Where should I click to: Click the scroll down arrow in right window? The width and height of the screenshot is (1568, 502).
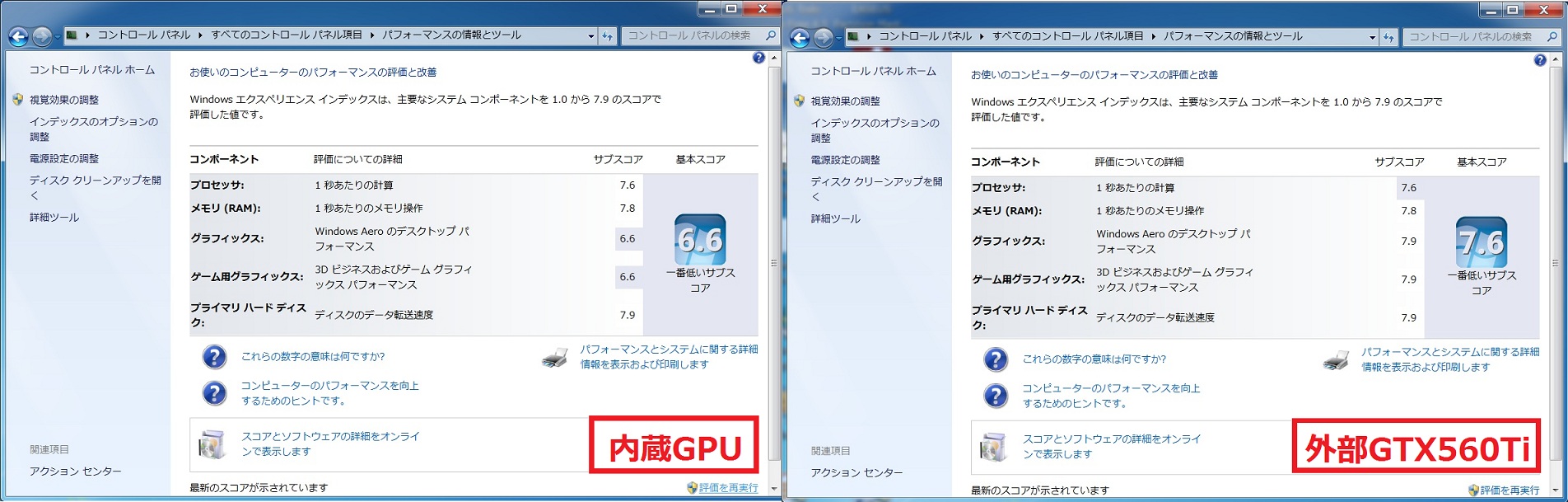point(1556,490)
